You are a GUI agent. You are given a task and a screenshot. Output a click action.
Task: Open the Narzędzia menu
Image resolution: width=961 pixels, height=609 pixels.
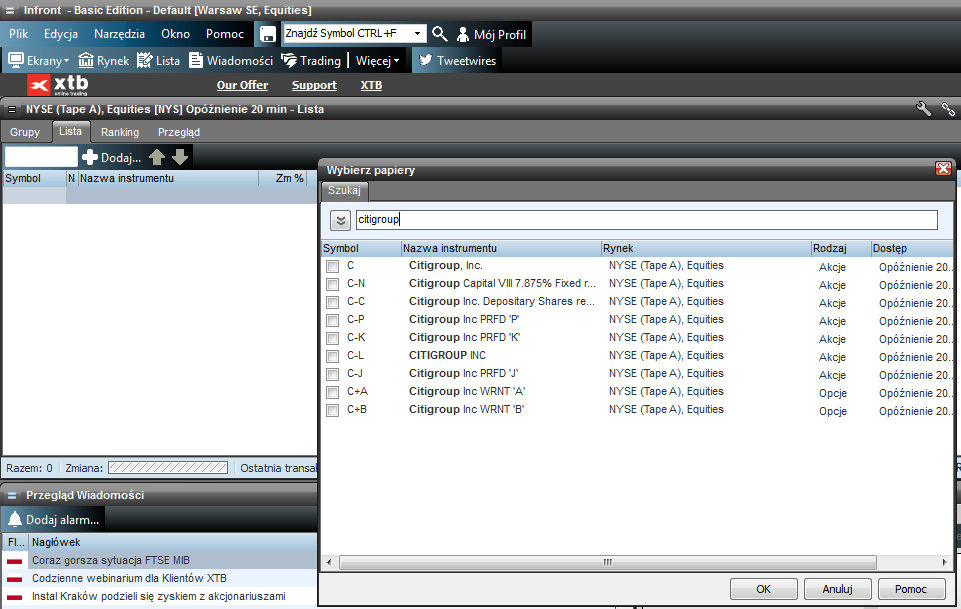click(x=120, y=34)
